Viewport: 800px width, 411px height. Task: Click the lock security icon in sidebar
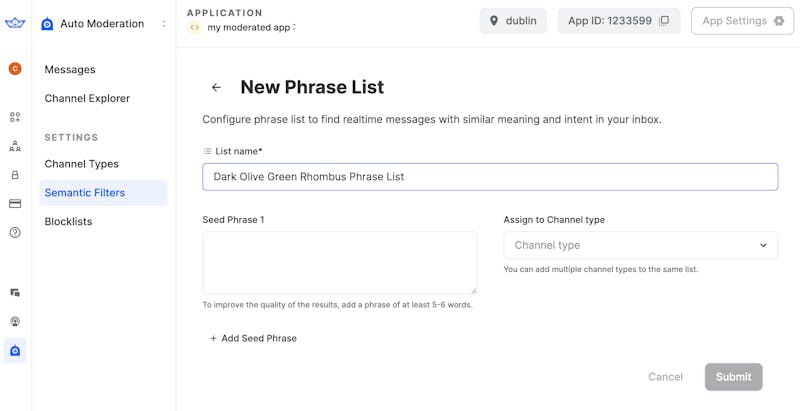click(x=15, y=175)
